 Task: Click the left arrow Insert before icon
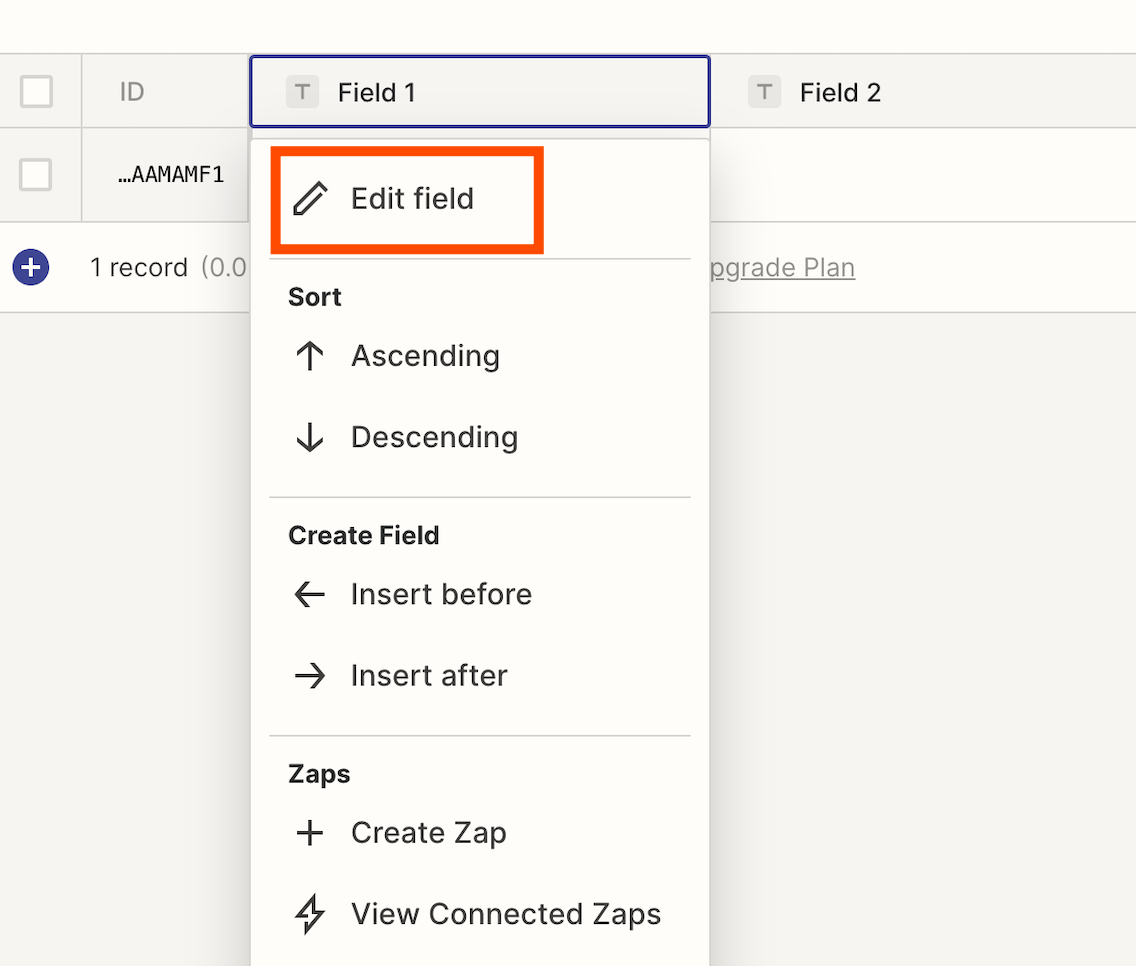tap(310, 594)
